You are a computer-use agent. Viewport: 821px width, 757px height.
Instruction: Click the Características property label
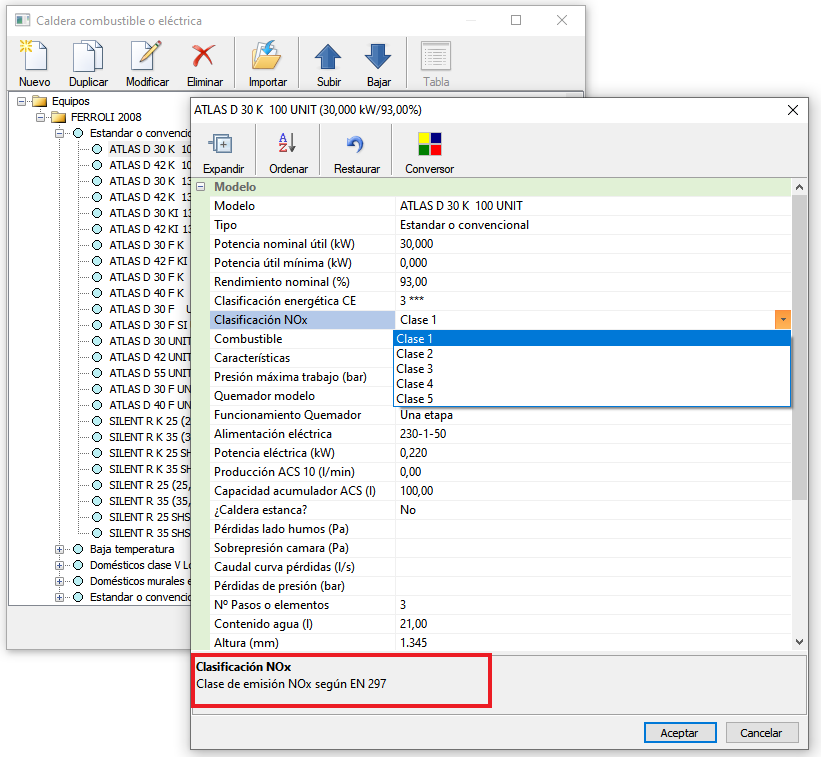click(x=252, y=358)
